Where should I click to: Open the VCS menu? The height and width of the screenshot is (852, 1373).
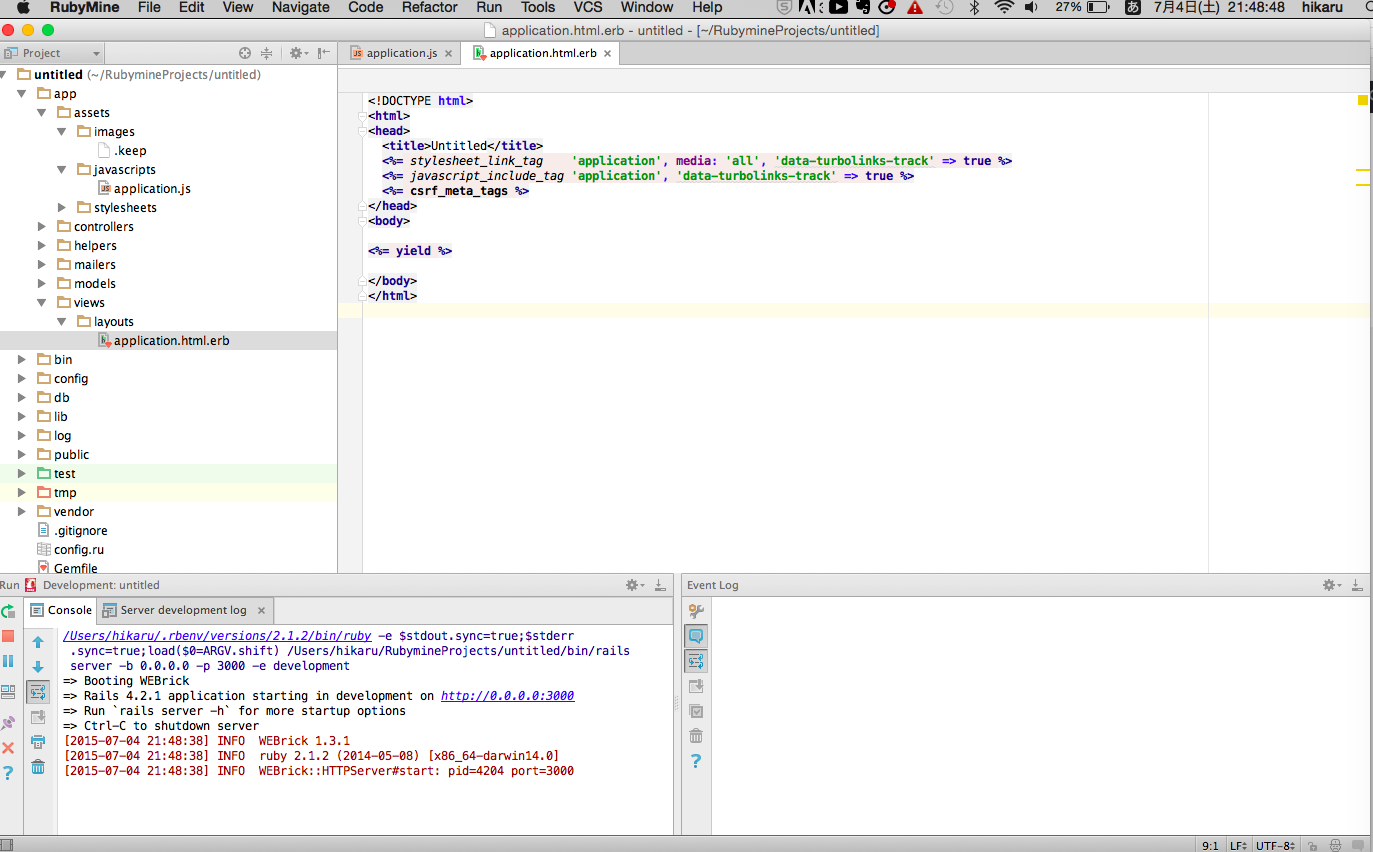pos(588,7)
